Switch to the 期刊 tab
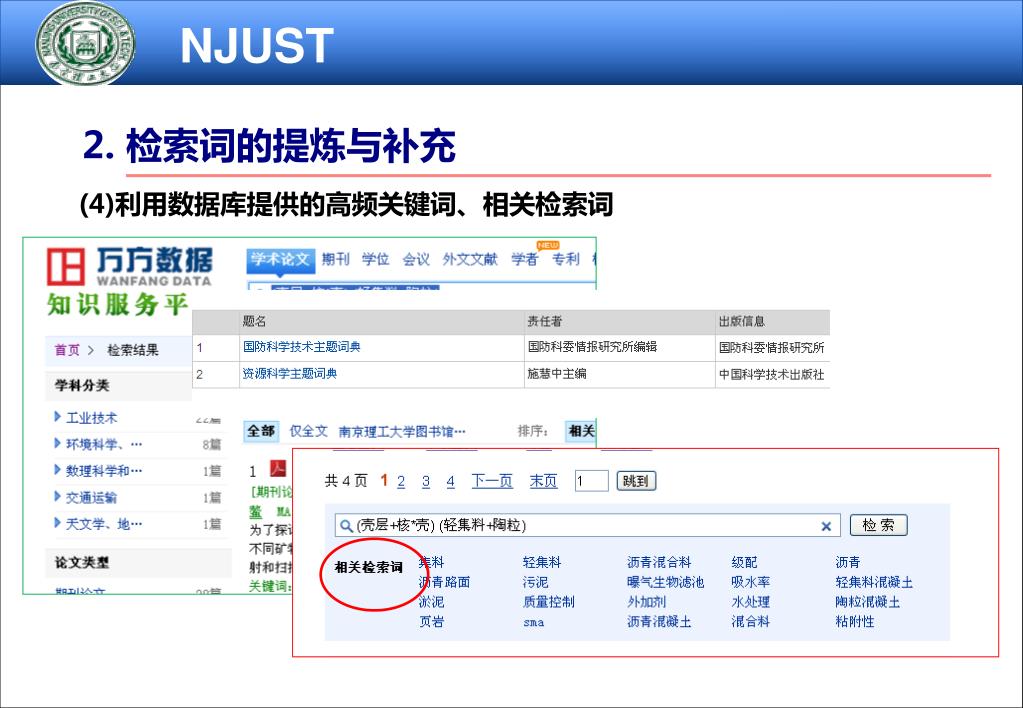Viewport: 1023px width, 708px height. [336, 260]
